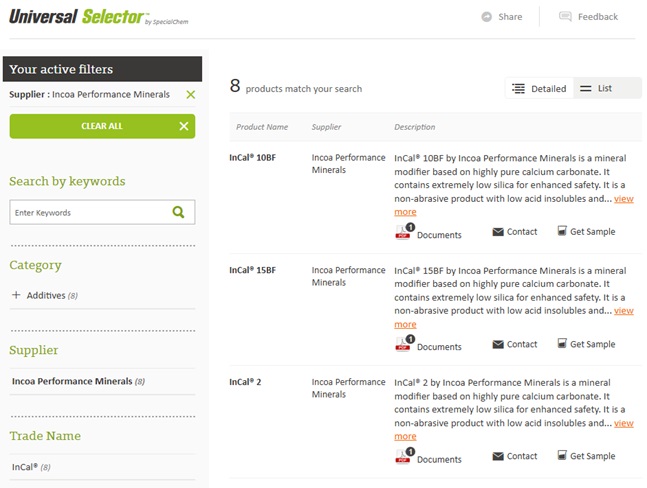
Task: Click Get Sample icon for InCal 2
Action: click(562, 455)
